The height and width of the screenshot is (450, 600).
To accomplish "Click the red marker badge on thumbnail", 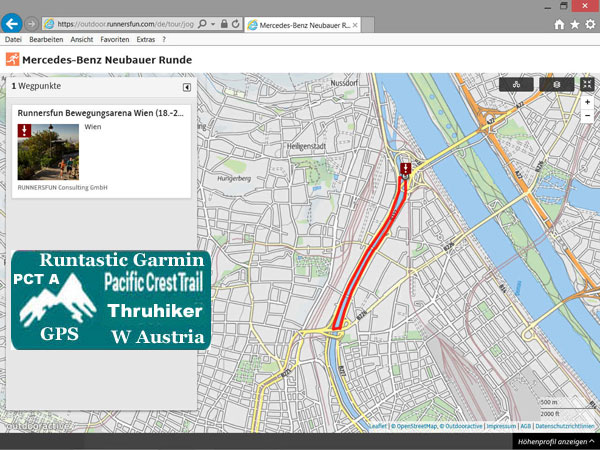I will click(x=24, y=130).
